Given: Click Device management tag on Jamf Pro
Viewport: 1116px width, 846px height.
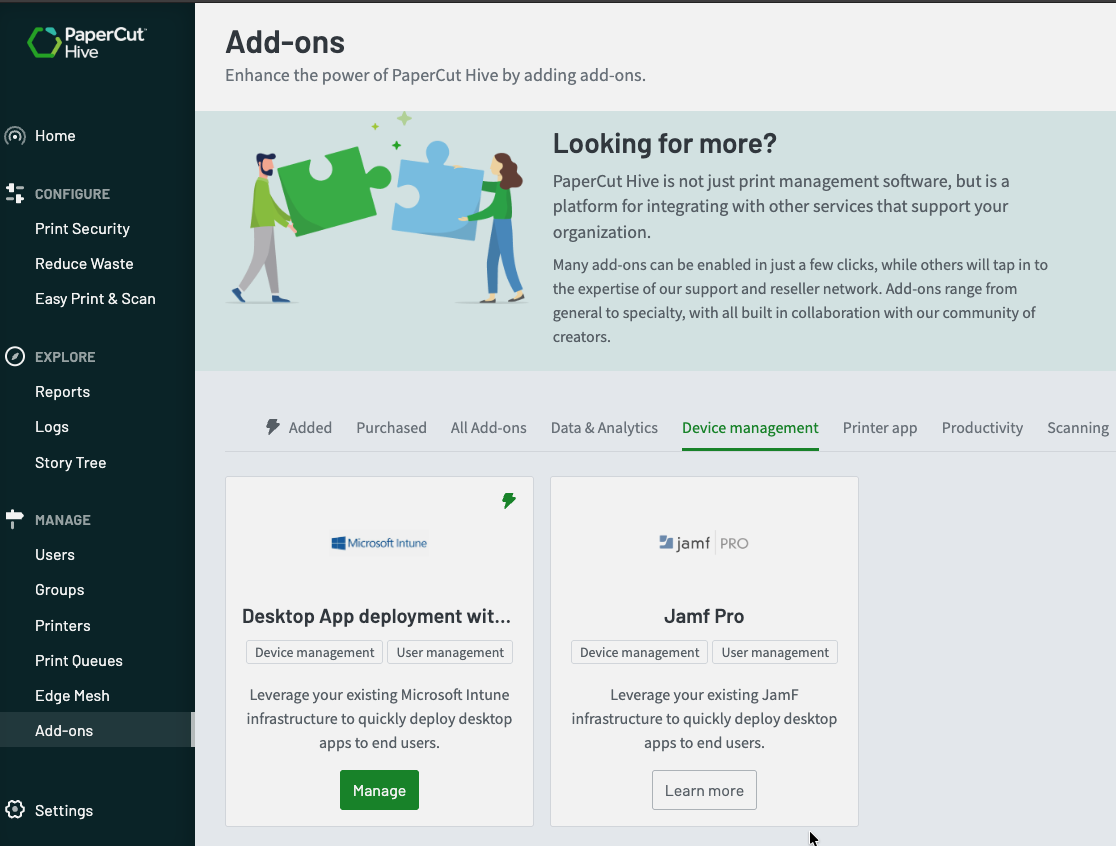Looking at the screenshot, I should 639,652.
